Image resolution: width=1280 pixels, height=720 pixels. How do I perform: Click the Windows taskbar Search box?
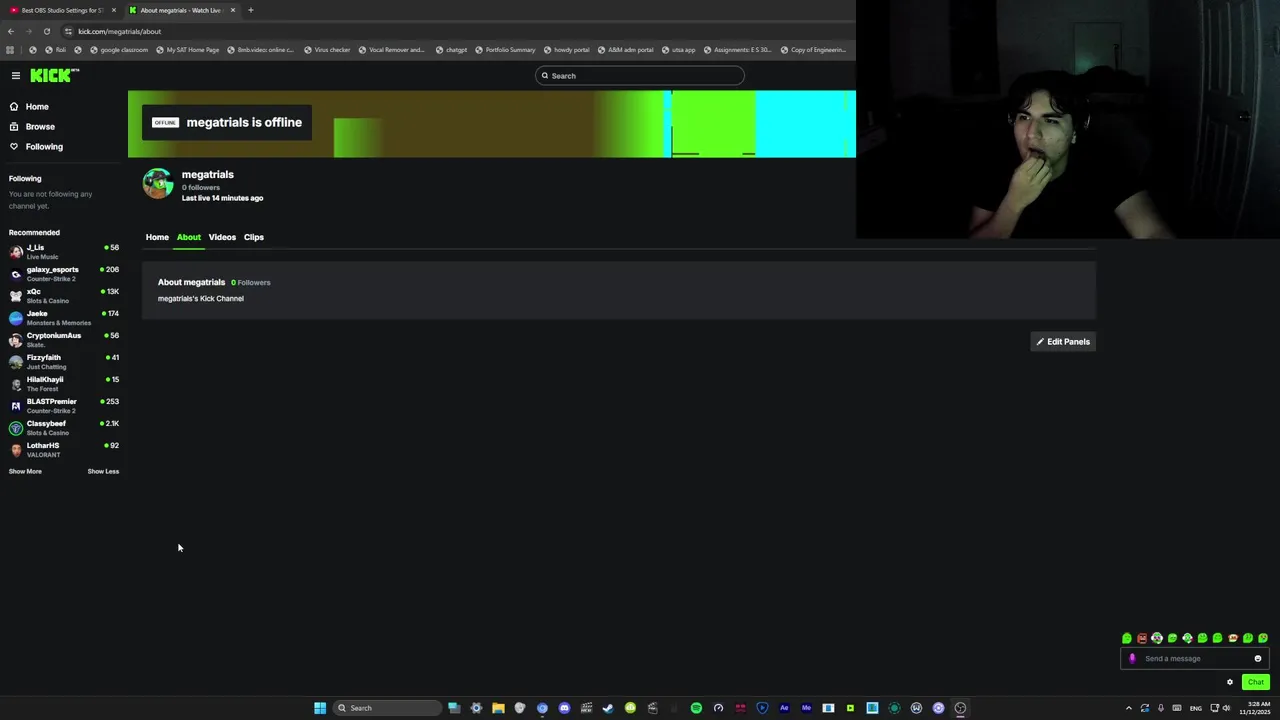click(387, 708)
